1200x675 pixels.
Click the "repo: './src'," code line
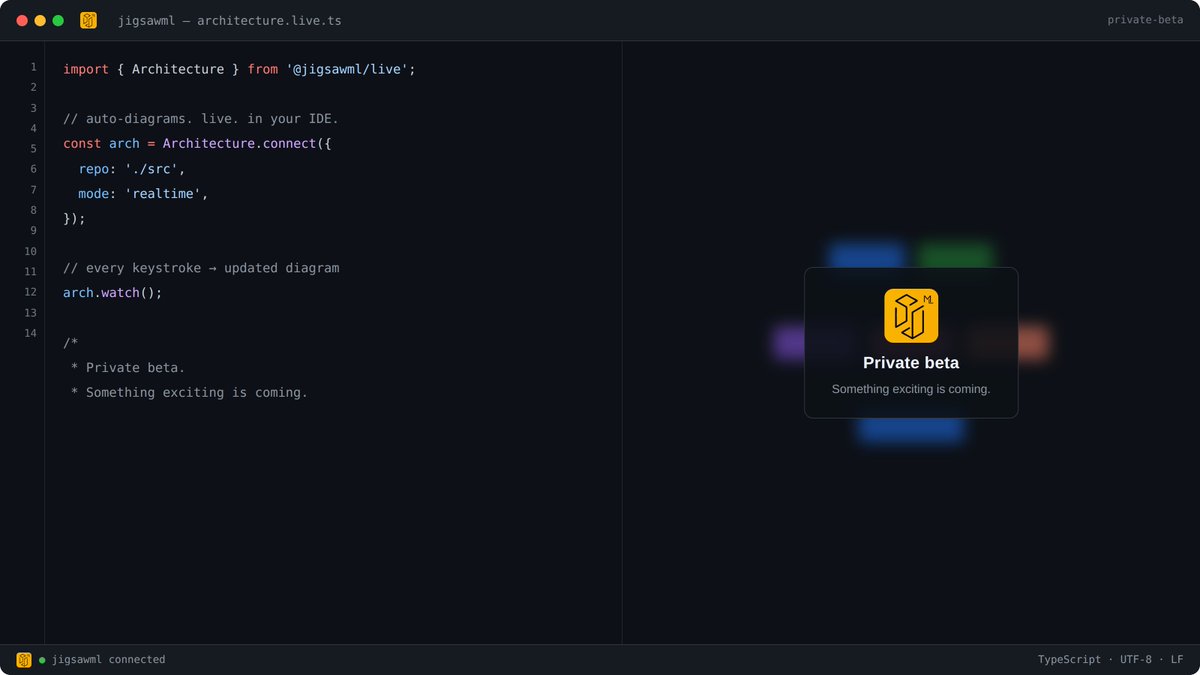[132, 169]
